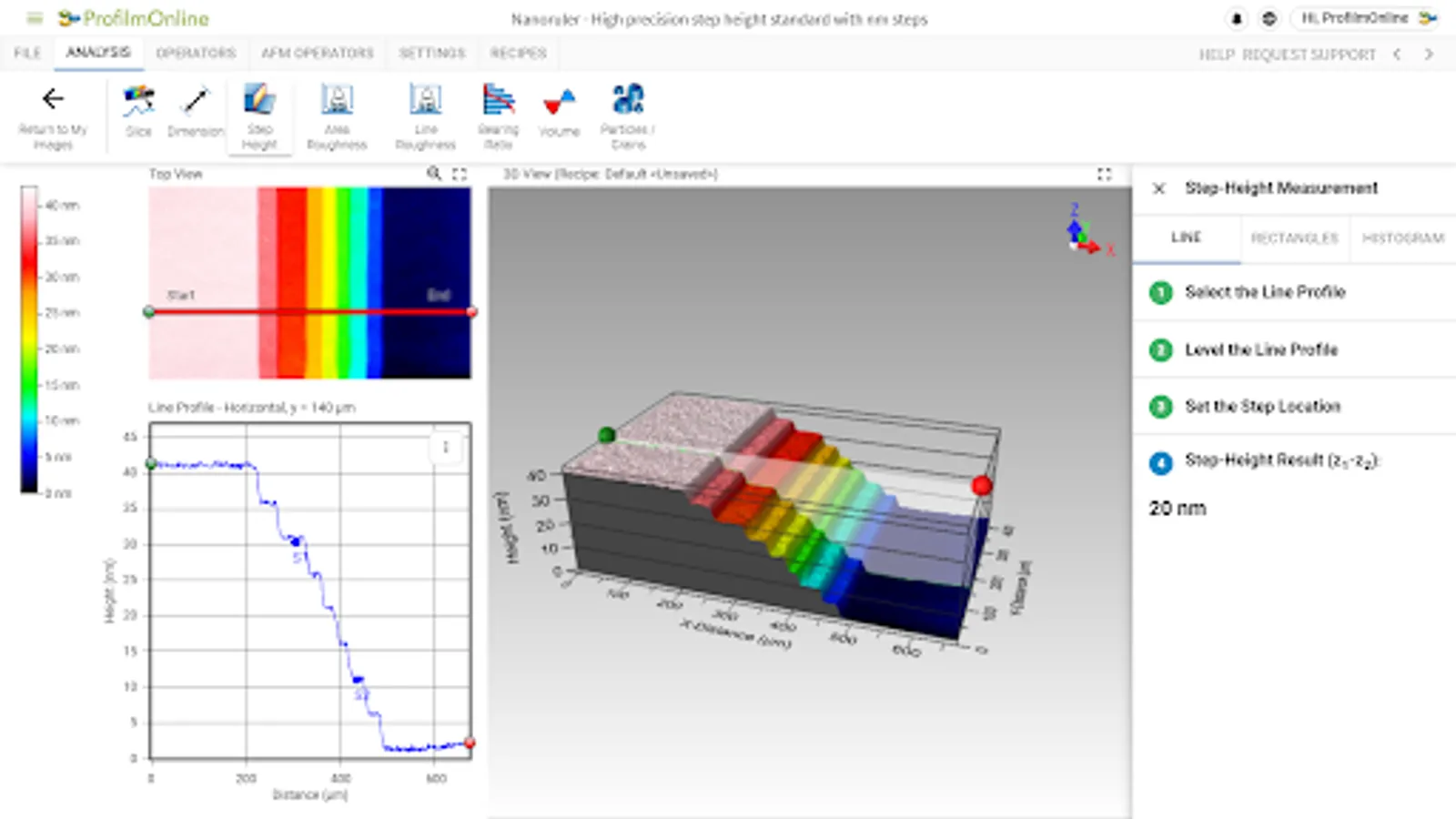Open the Area Roughness tool
The image size is (1456, 819).
(337, 111)
